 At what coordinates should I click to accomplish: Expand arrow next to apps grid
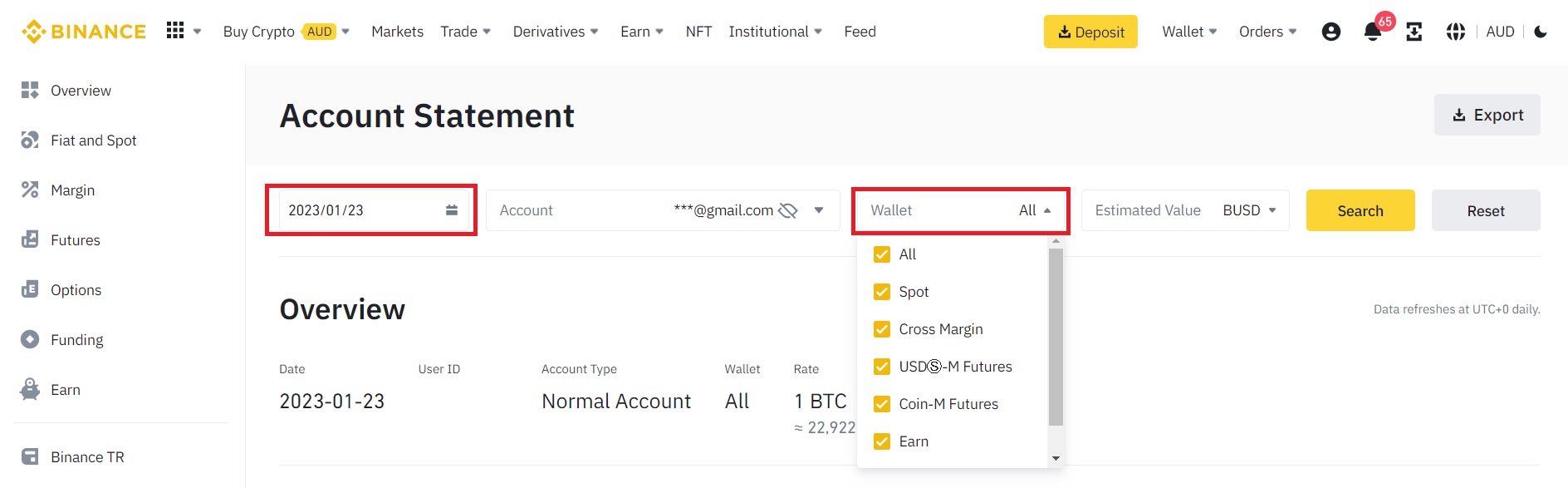click(x=198, y=32)
